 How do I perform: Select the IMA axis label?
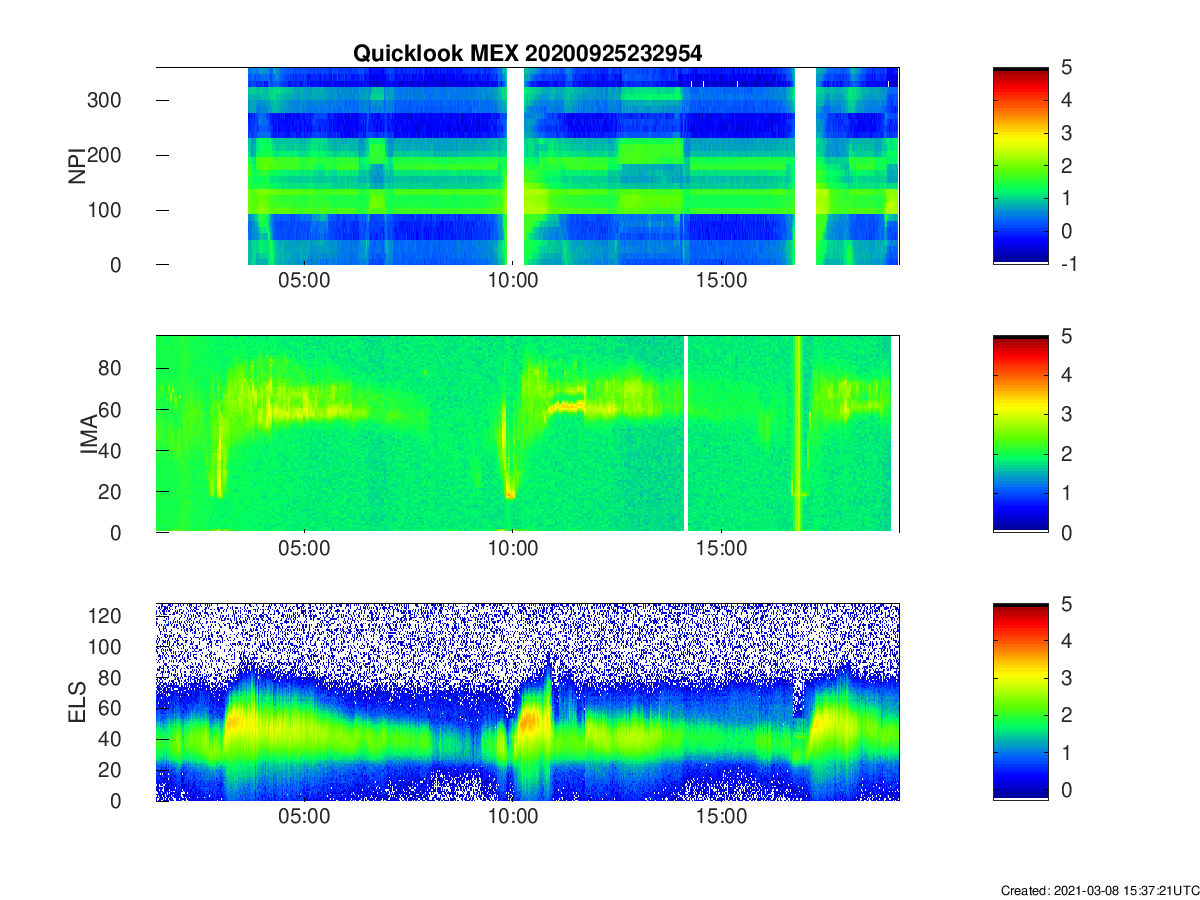point(90,434)
